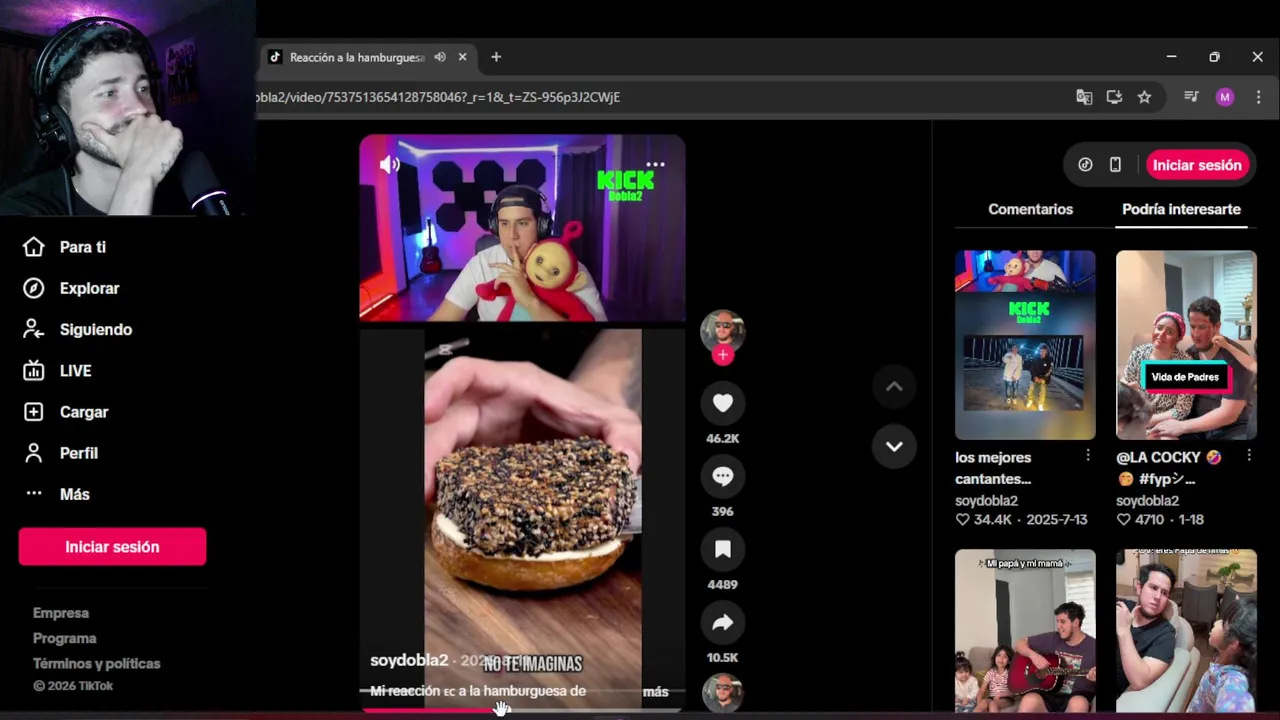Viewport: 1280px width, 720px height.
Task: Open the 'Vida de Padres' video thumbnail
Action: [1186, 345]
